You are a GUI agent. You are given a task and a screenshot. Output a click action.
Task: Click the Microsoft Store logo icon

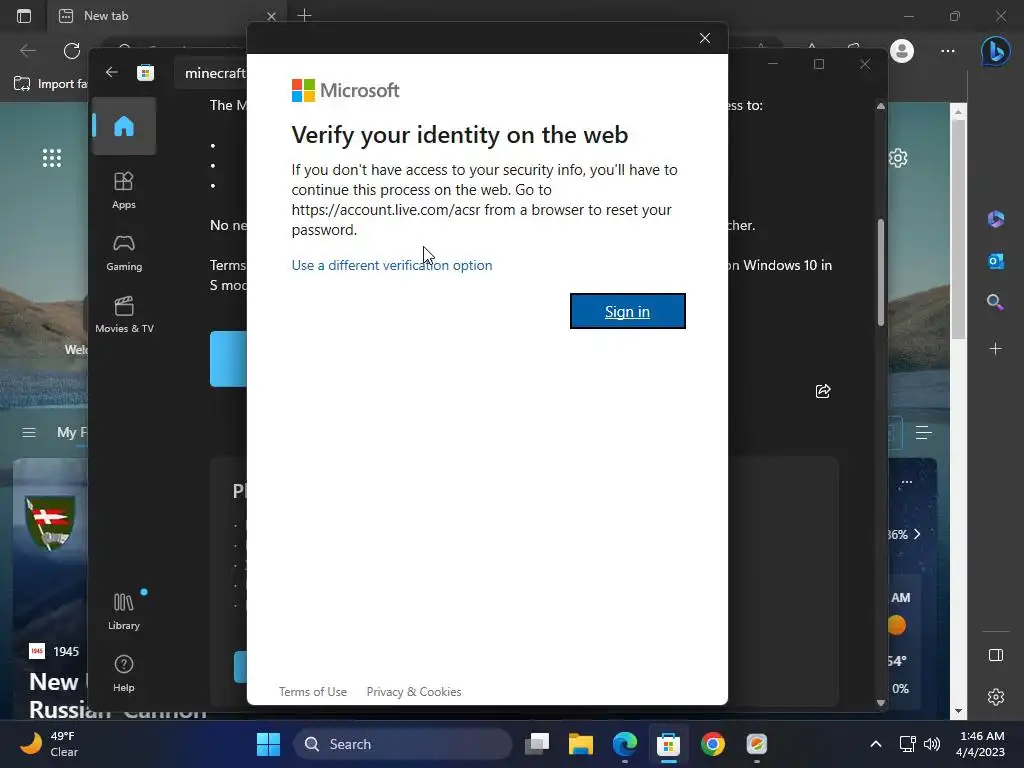146,72
